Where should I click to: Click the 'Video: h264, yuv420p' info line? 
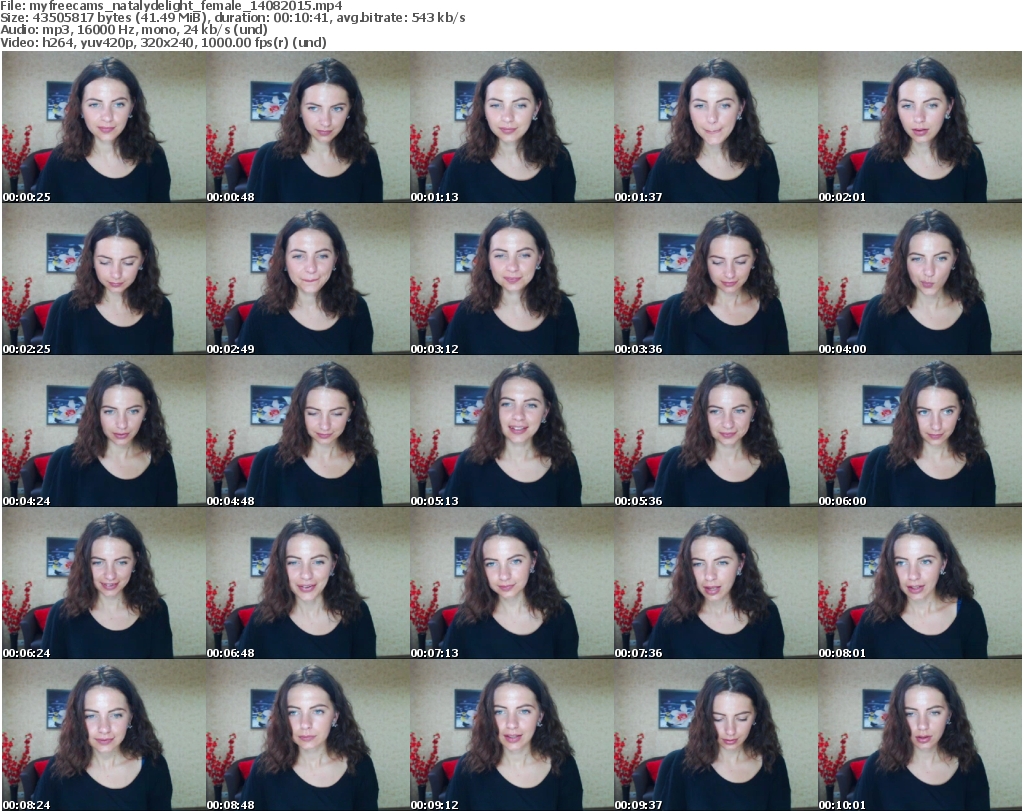(x=163, y=42)
